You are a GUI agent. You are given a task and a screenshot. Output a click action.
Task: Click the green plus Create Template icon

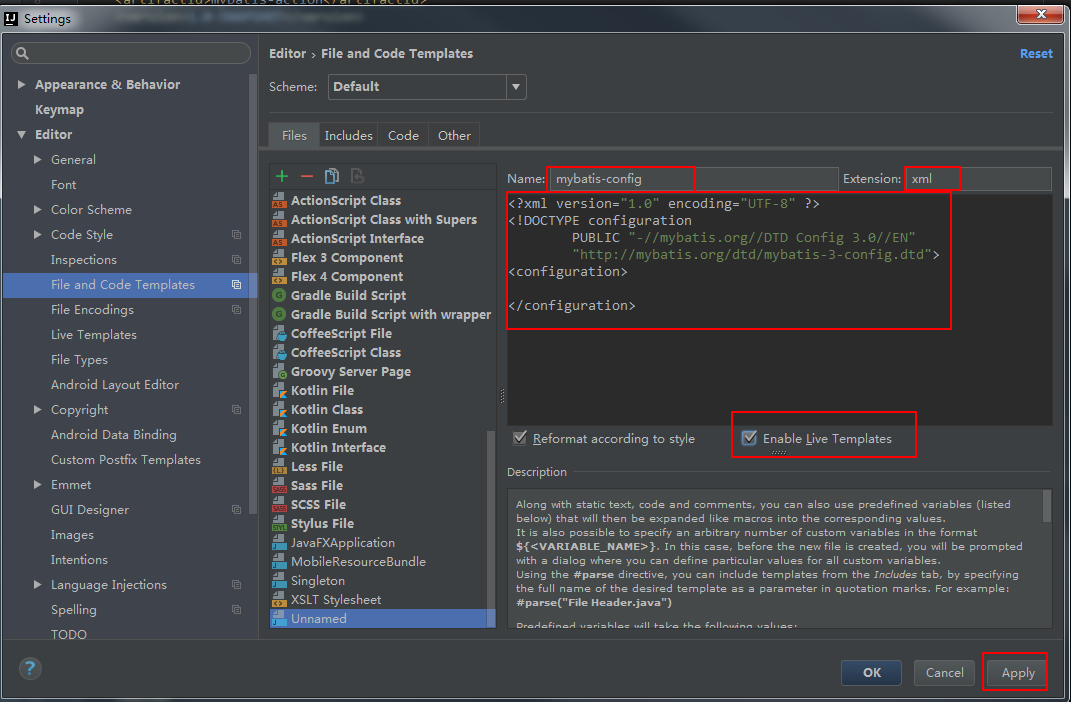coord(281,176)
